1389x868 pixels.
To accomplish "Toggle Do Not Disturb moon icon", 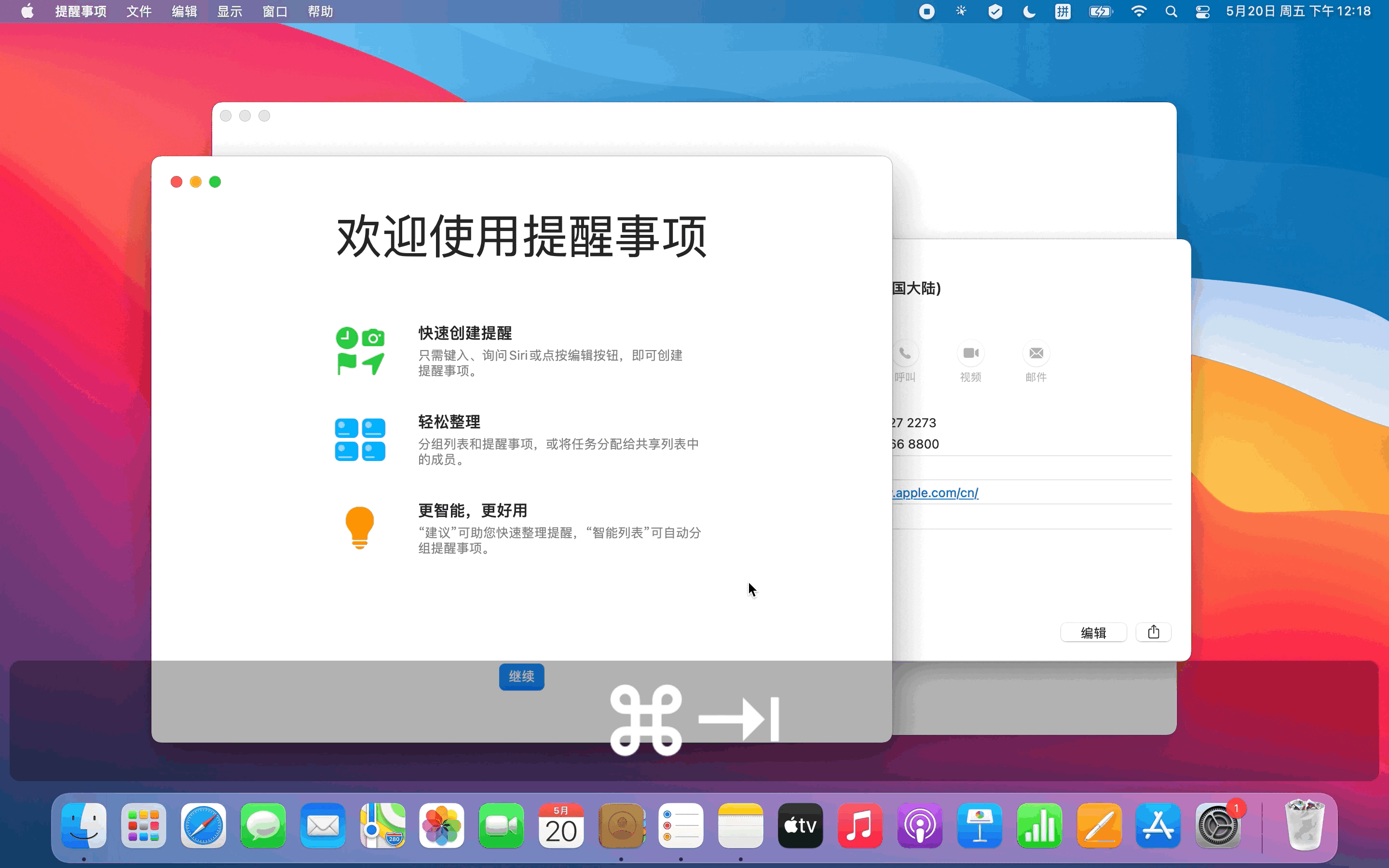I will (x=1029, y=12).
